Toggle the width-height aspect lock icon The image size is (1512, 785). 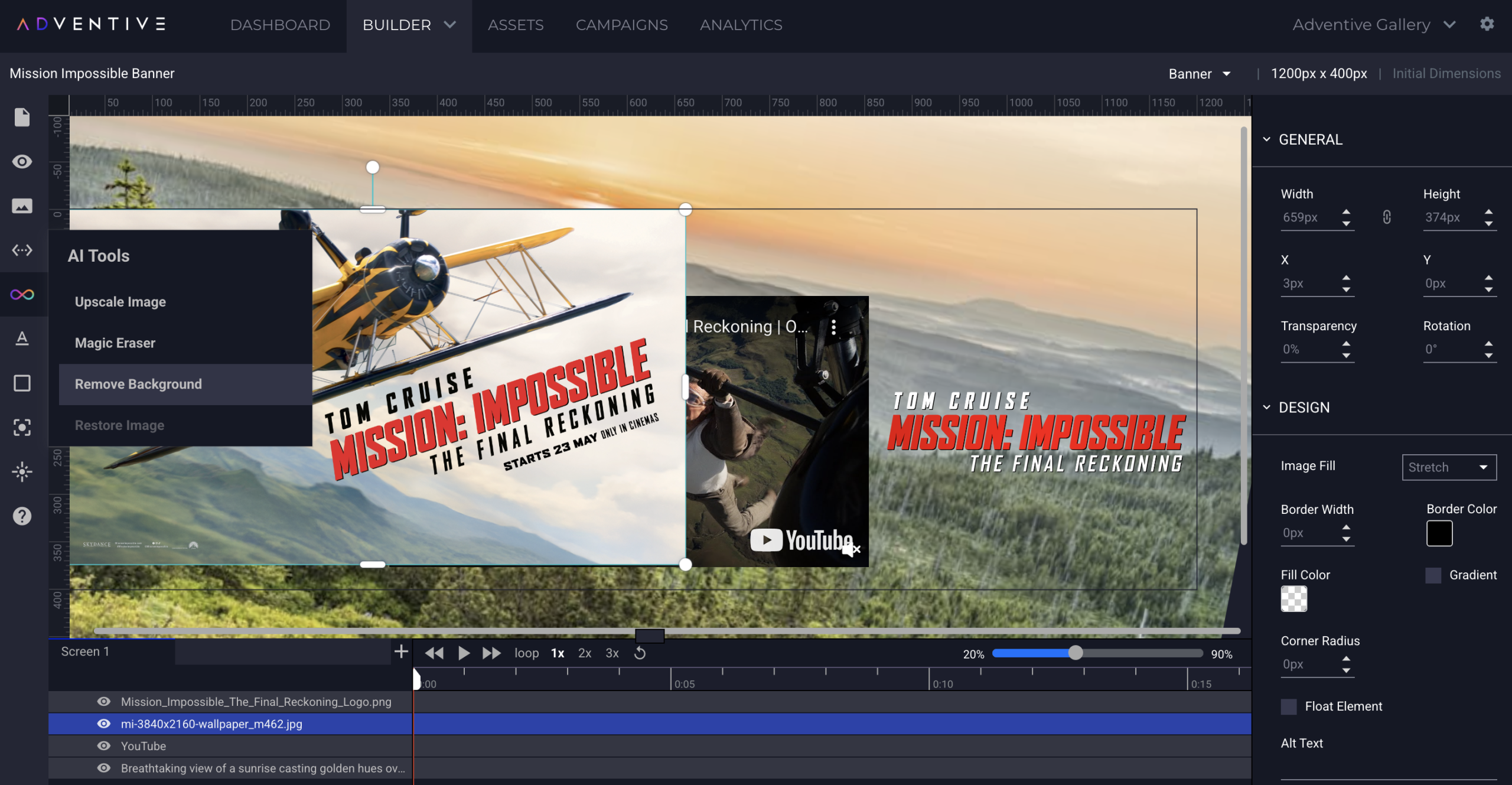tap(1387, 217)
